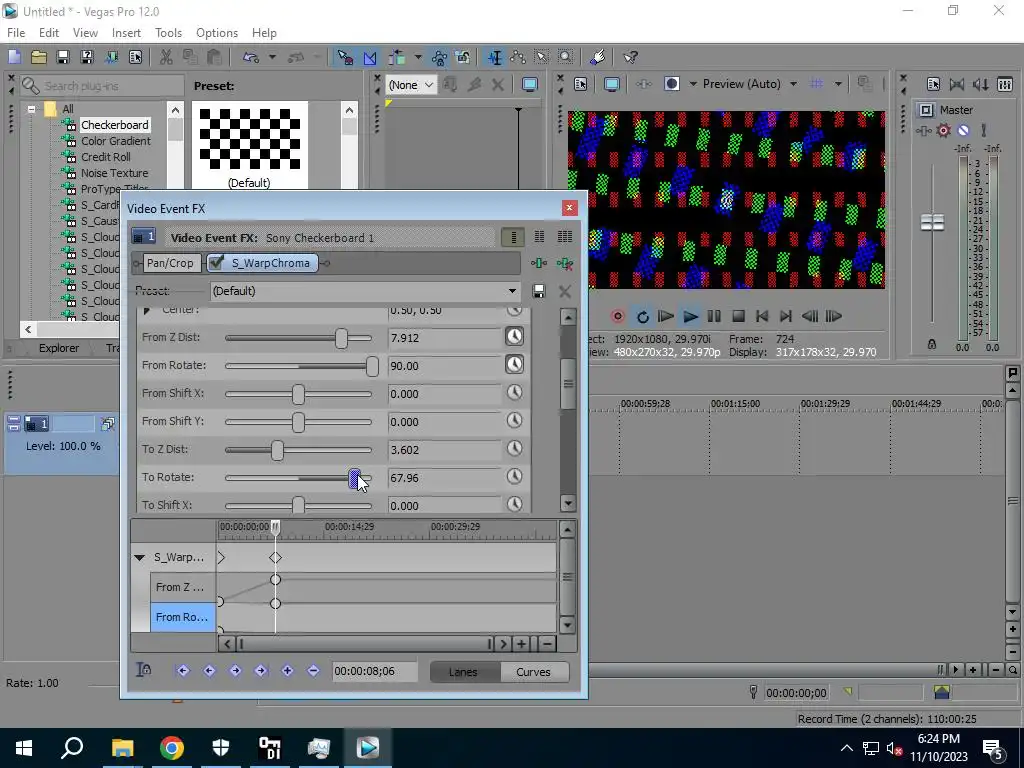Viewport: 1024px width, 768px height.
Task: Open the Insert menu
Action: [126, 33]
